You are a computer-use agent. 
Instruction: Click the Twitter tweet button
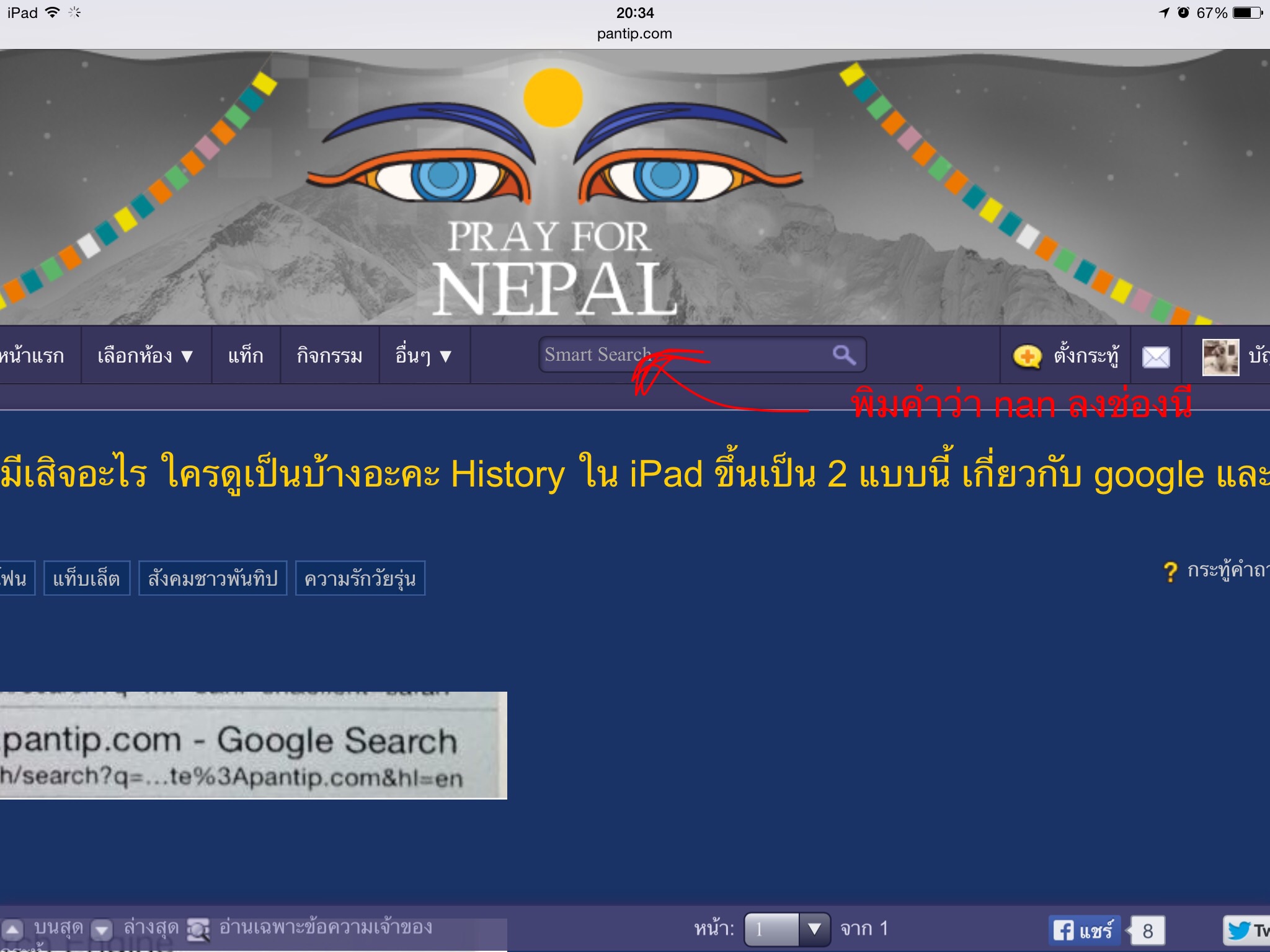click(x=1246, y=930)
